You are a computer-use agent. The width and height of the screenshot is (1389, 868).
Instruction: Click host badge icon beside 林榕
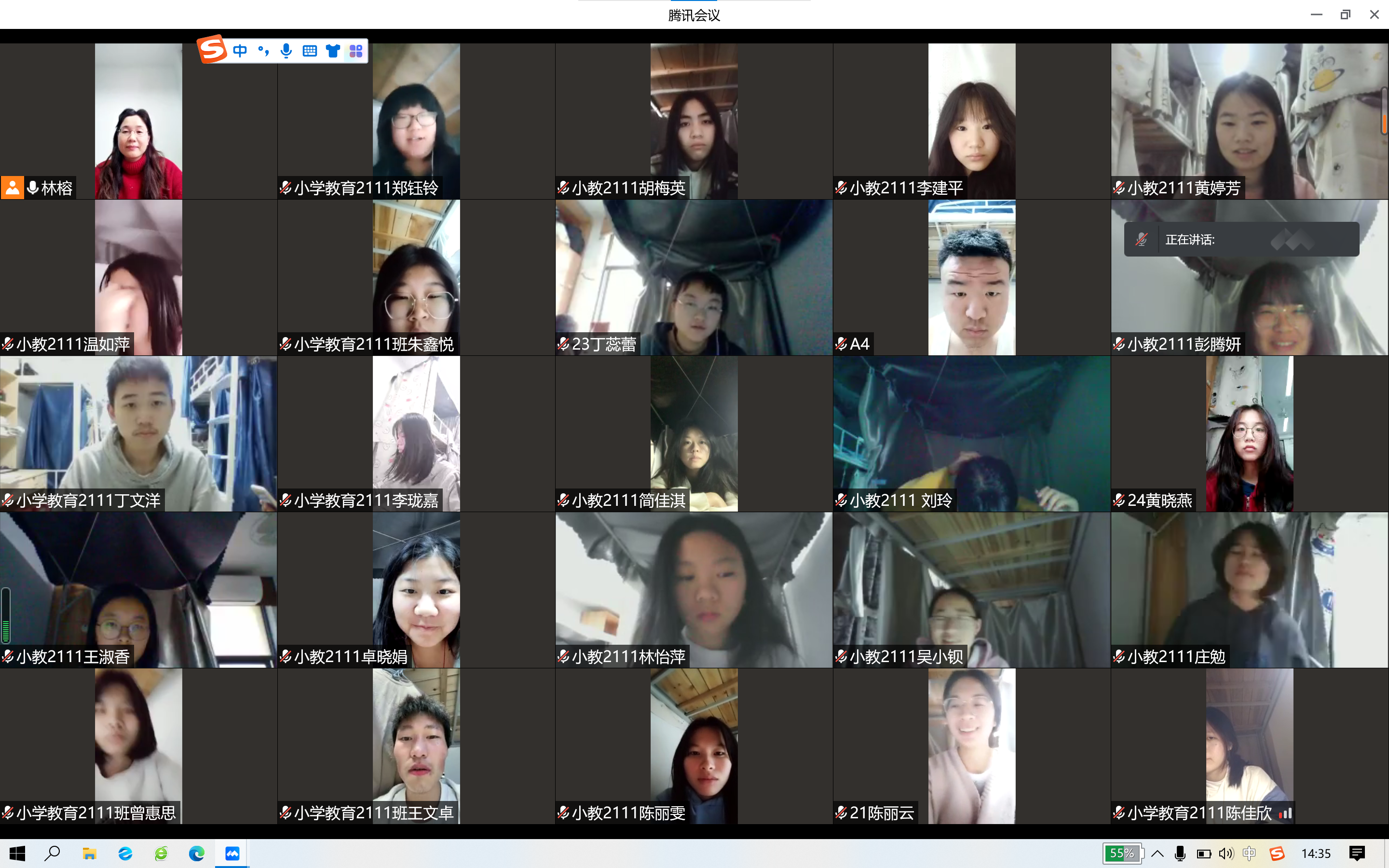pyautogui.click(x=12, y=188)
